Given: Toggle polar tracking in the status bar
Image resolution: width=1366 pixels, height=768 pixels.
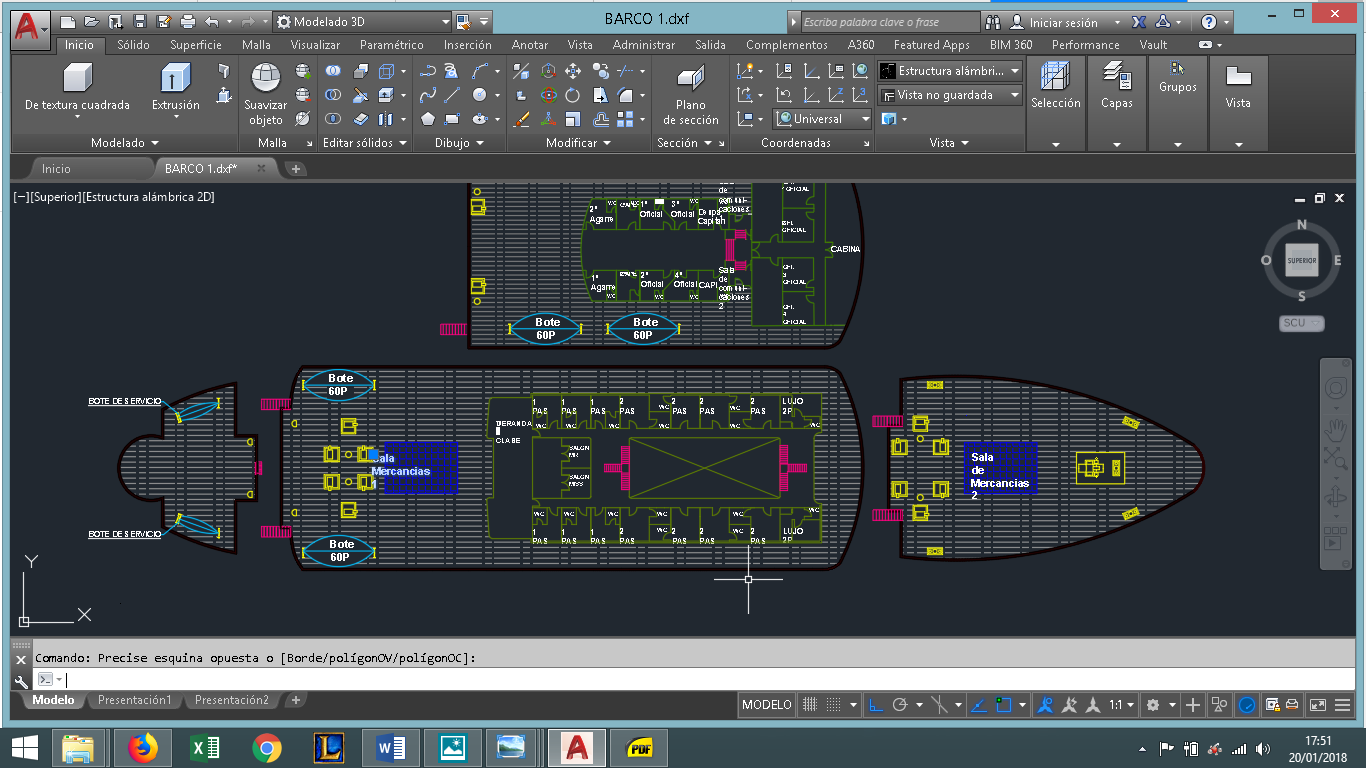Looking at the screenshot, I should (900, 705).
